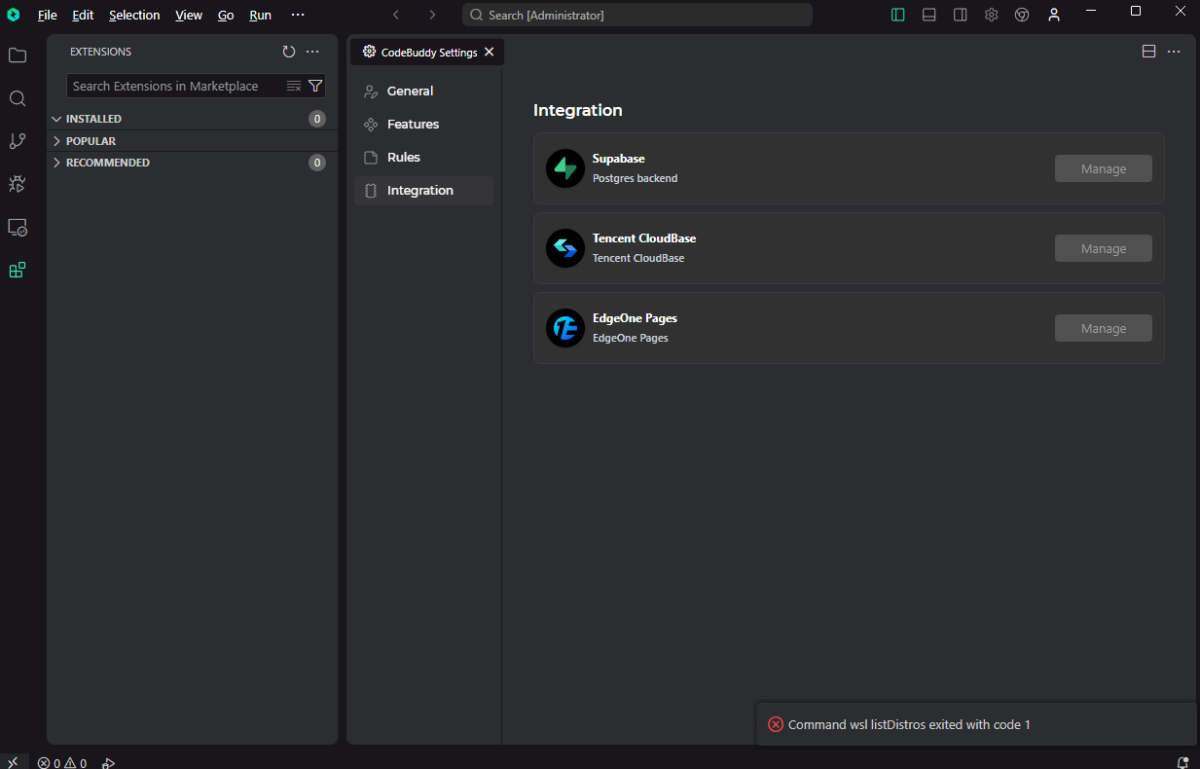Show errors and warnings in status bar
This screenshot has height=769, width=1200.
click(62, 763)
